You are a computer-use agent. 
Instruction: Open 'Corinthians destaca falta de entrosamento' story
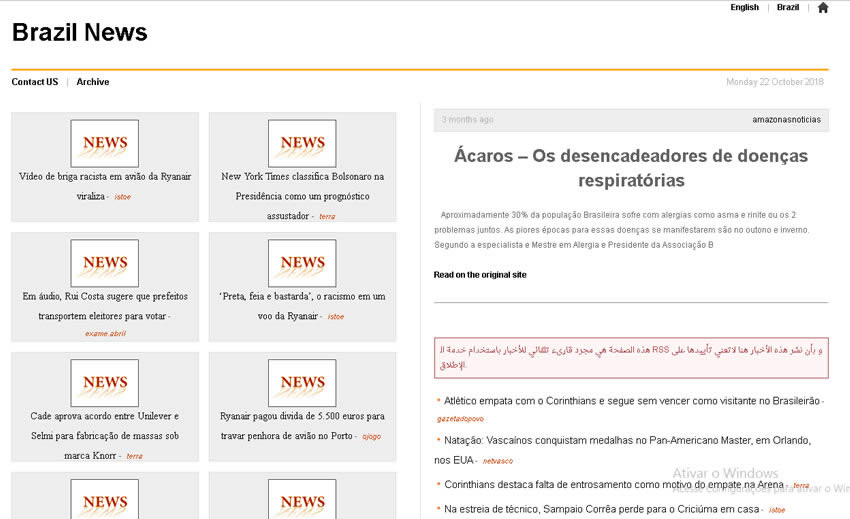pyautogui.click(x=614, y=485)
